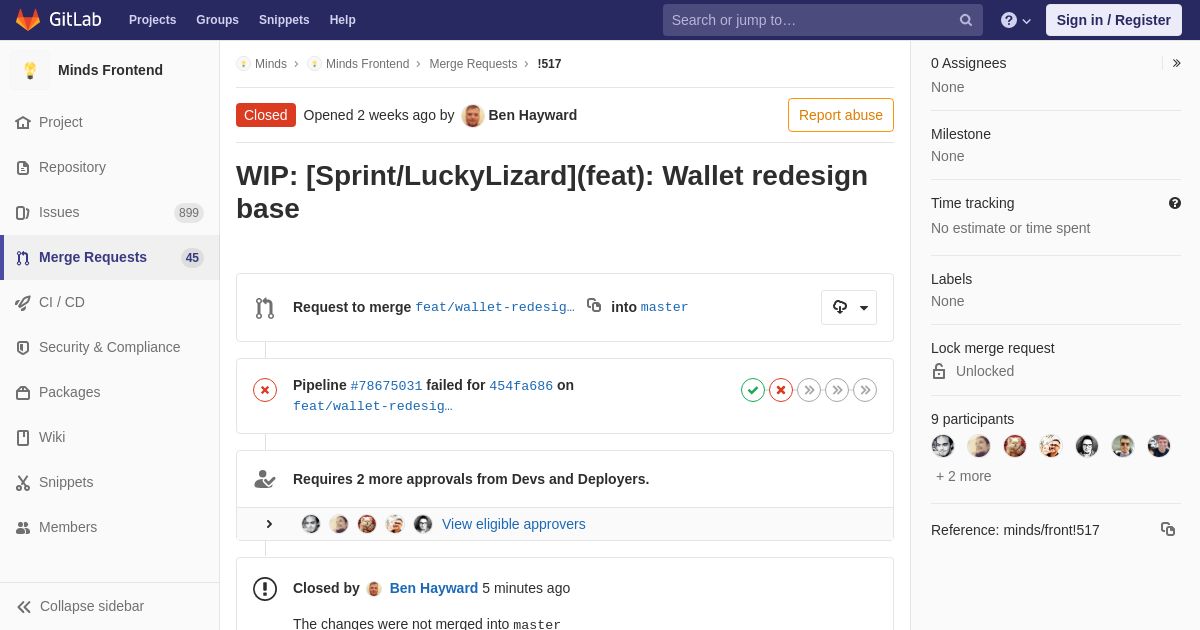
Task: Collapse the right sidebar with chevrons
Action: 1176,63
